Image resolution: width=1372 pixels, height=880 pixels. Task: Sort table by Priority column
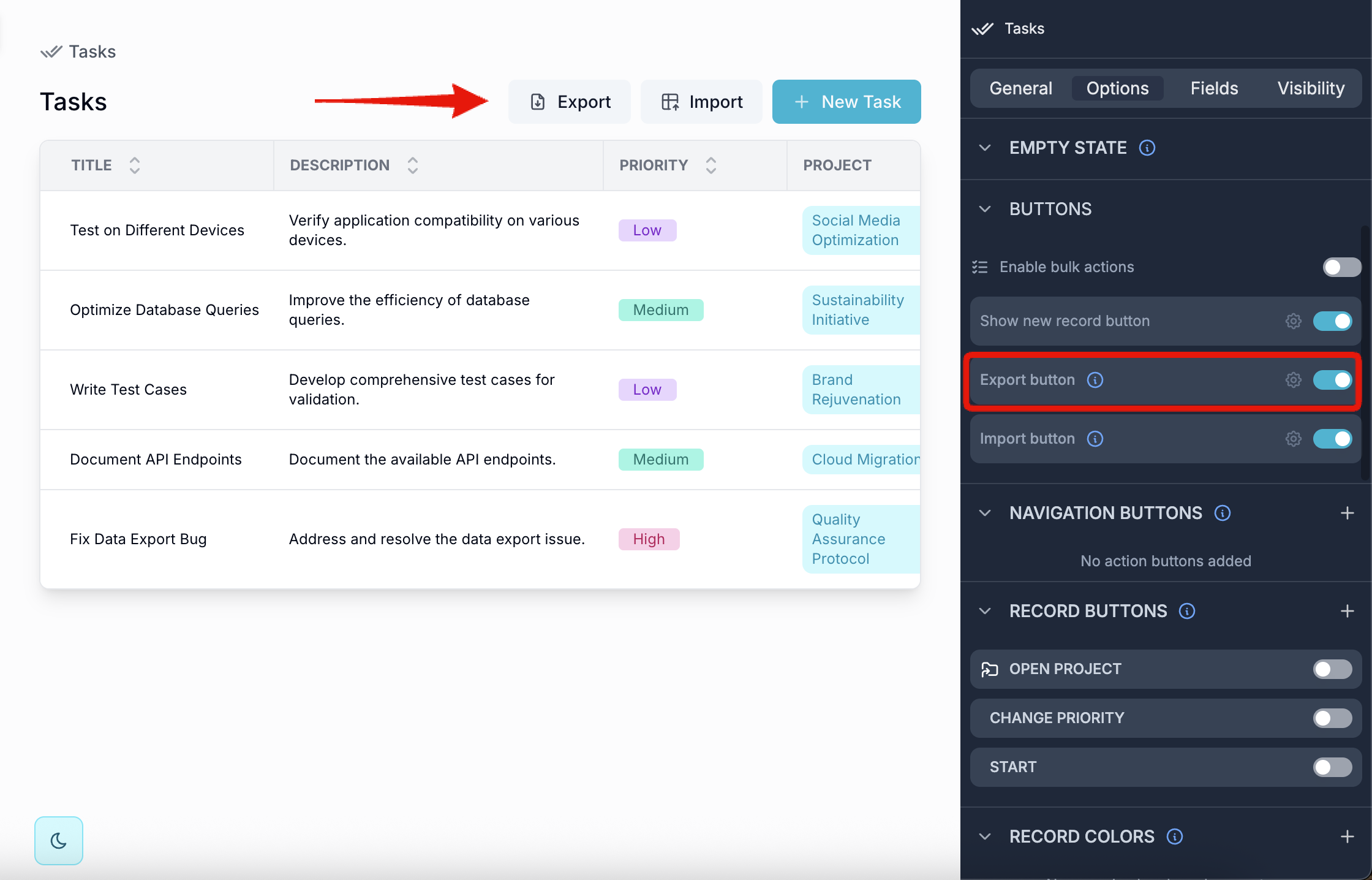710,165
